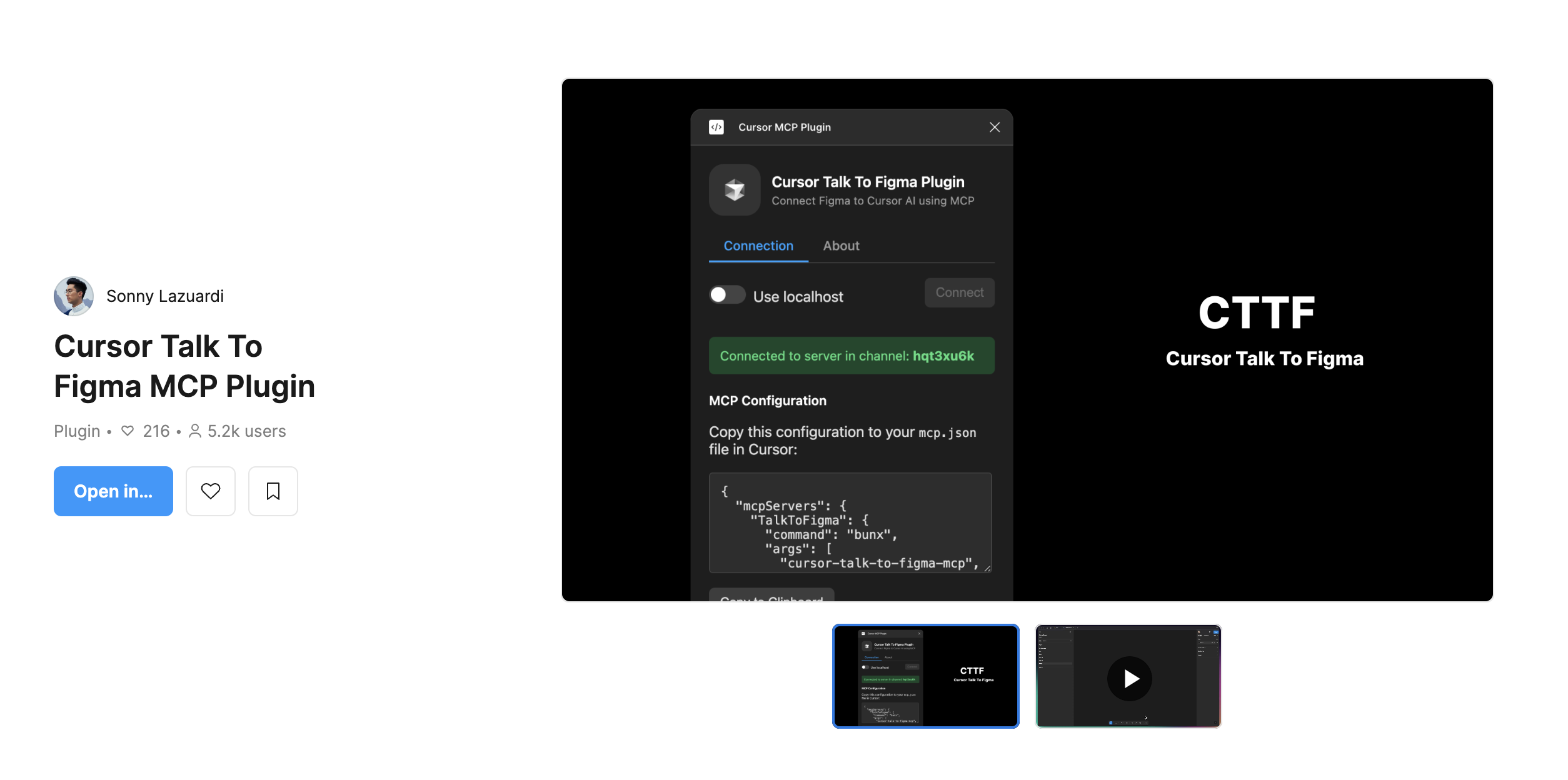
Task: Select the first CTTF screenshot thumbnail
Action: point(925,676)
